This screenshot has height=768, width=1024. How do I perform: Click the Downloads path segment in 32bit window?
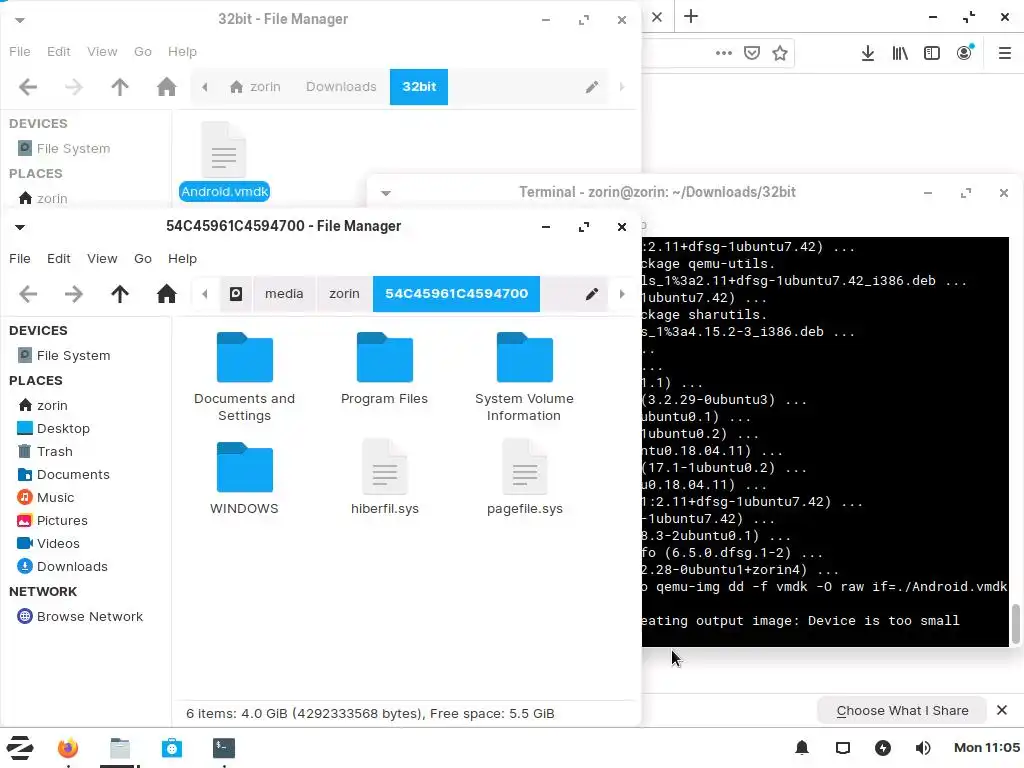point(341,87)
